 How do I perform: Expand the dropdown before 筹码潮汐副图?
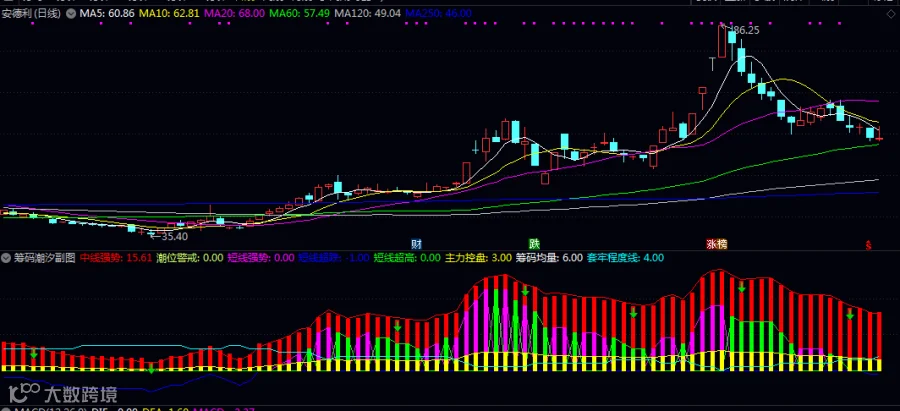click(7, 258)
